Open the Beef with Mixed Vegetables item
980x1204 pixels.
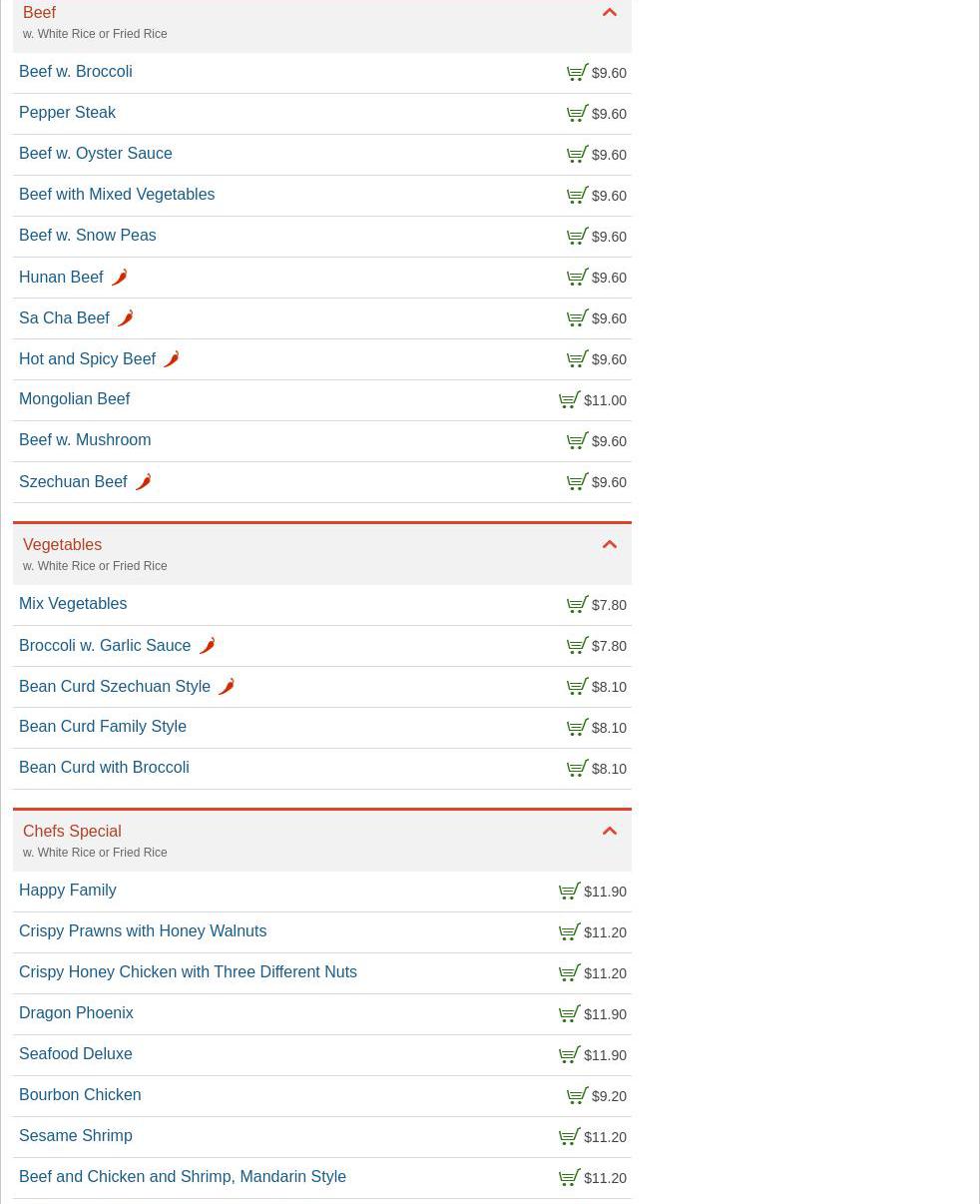(117, 195)
